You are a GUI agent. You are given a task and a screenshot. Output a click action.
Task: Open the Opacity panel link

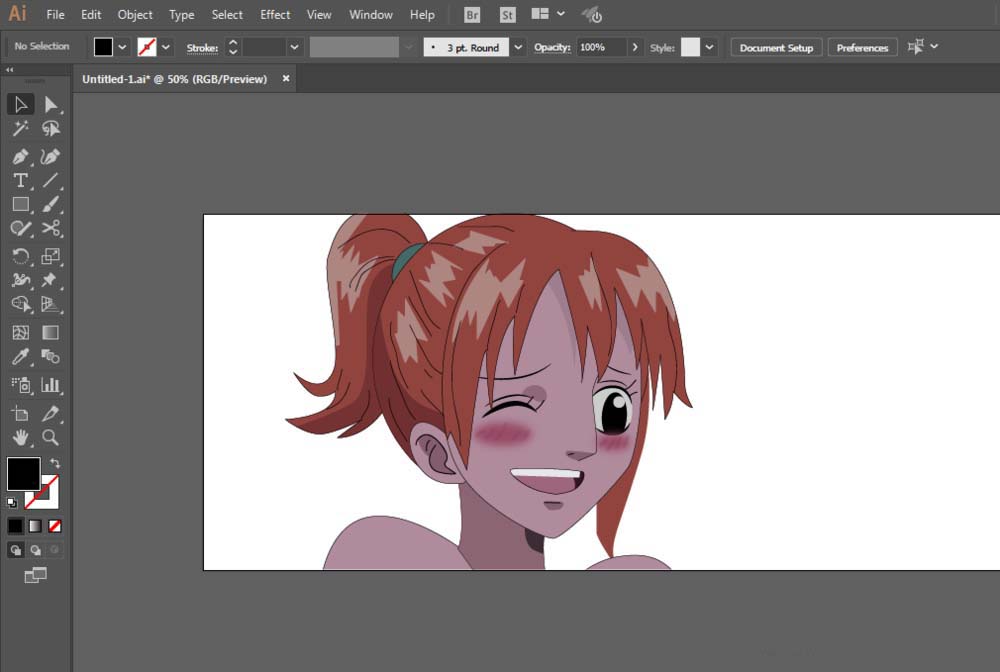click(x=552, y=48)
